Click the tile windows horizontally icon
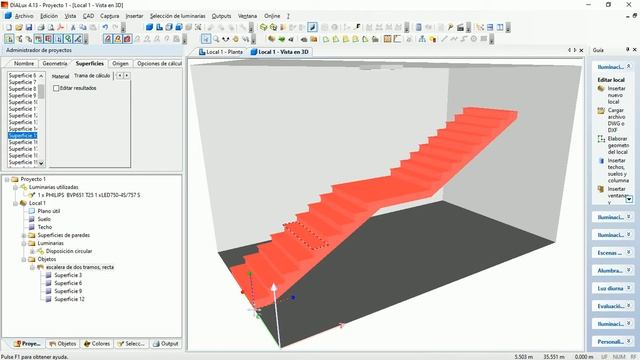The image size is (640, 360). click(490, 27)
